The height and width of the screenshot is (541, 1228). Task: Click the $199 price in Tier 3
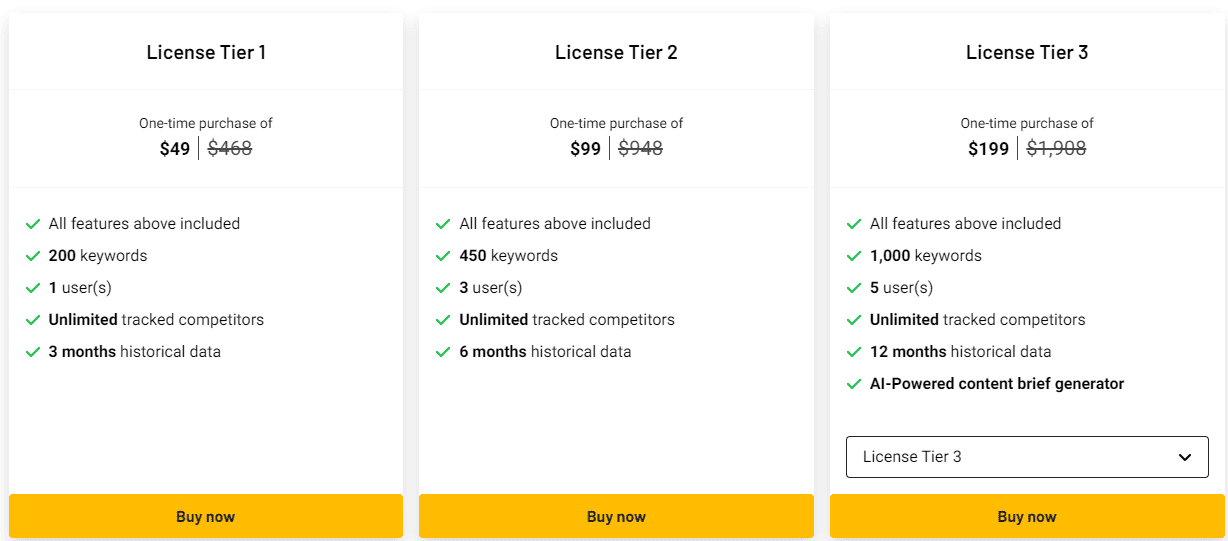988,149
